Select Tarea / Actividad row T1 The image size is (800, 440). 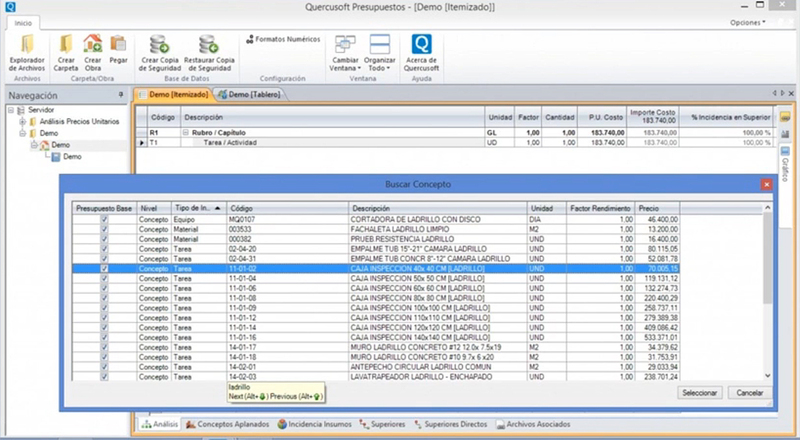click(454, 142)
